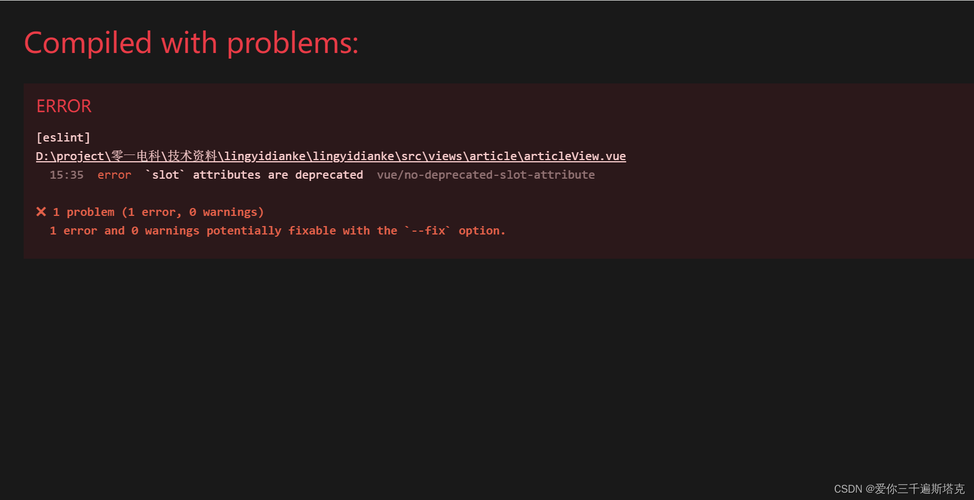Click the '`slot` attributes are deprecated' message
Image resolution: width=974 pixels, height=500 pixels.
(254, 175)
